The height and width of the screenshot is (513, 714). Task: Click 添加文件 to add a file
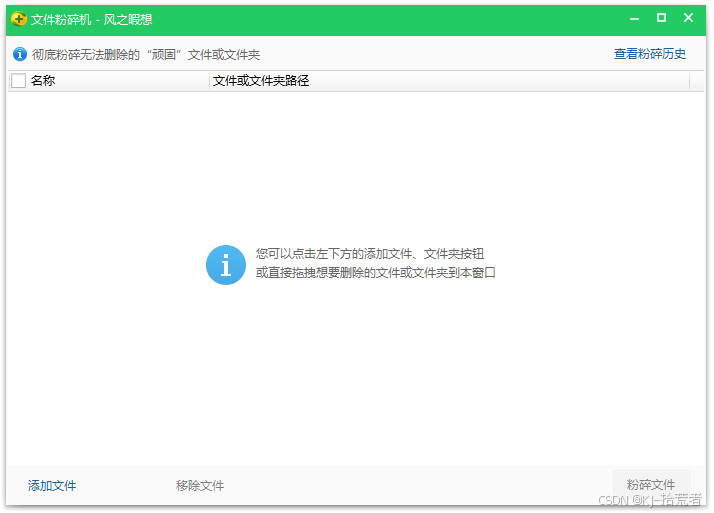pyautogui.click(x=52, y=485)
